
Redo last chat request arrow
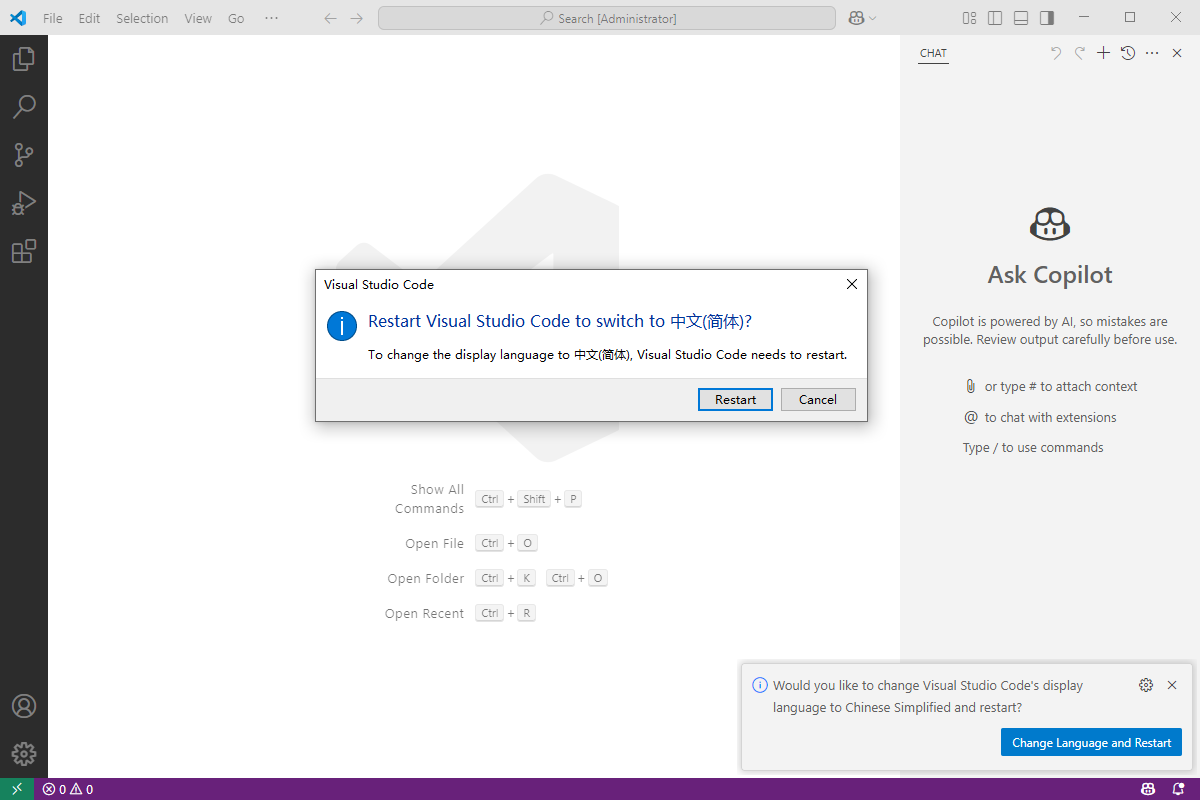(1080, 53)
